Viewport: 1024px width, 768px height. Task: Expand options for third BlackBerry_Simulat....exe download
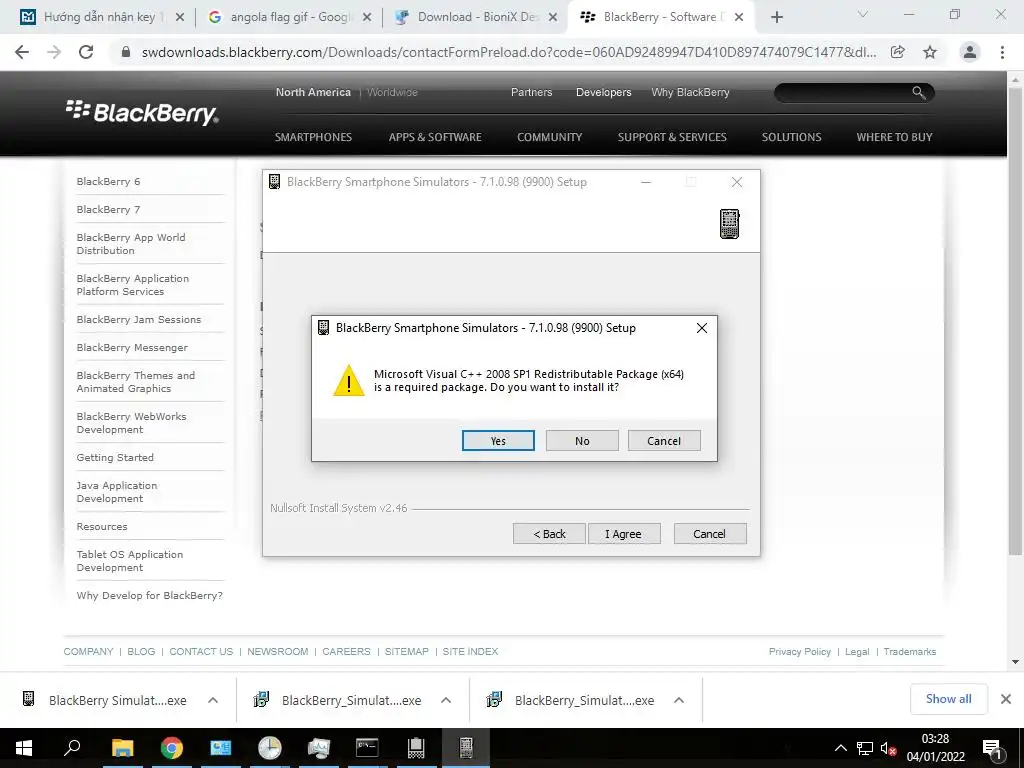tap(679, 700)
